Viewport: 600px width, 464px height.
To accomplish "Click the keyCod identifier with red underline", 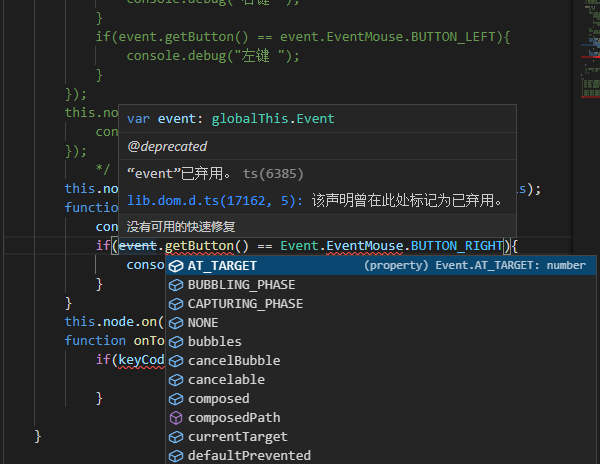I will tap(141, 360).
